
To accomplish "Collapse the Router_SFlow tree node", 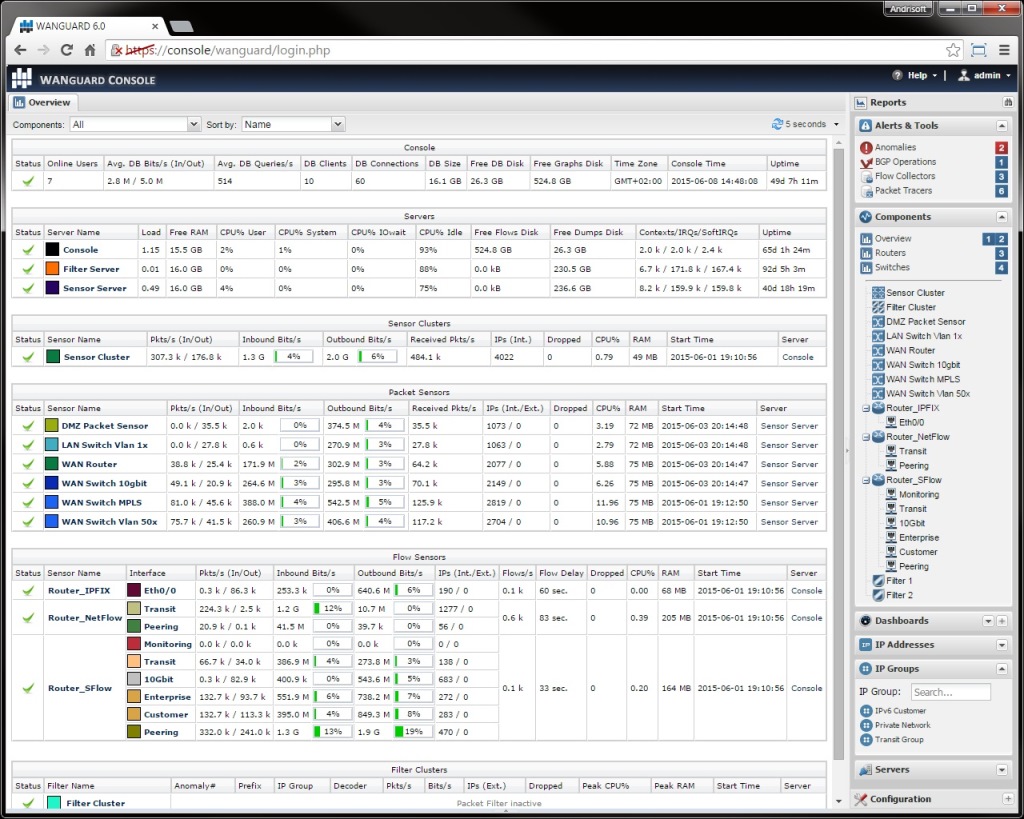I will coord(866,480).
